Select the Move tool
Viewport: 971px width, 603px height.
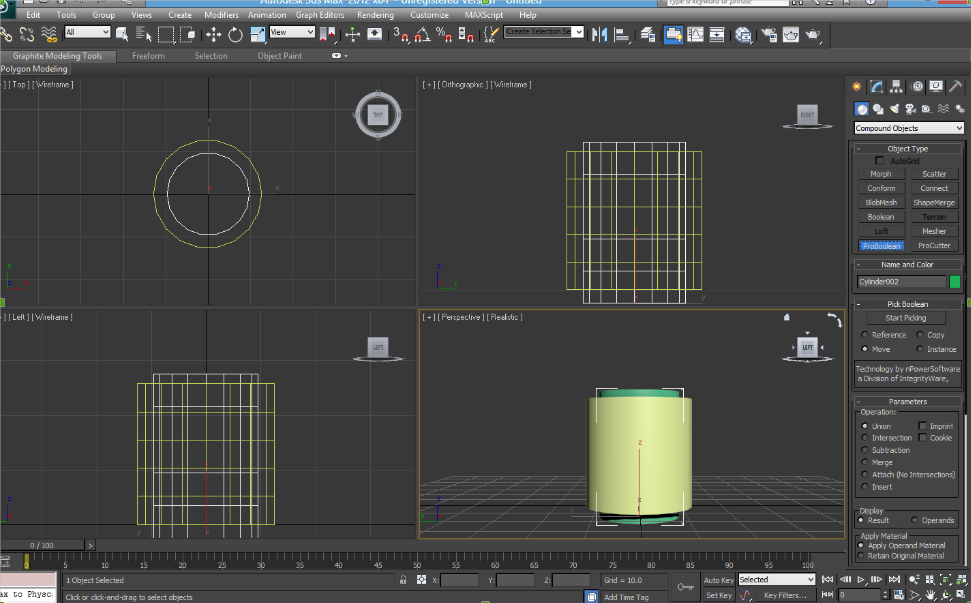(213, 35)
